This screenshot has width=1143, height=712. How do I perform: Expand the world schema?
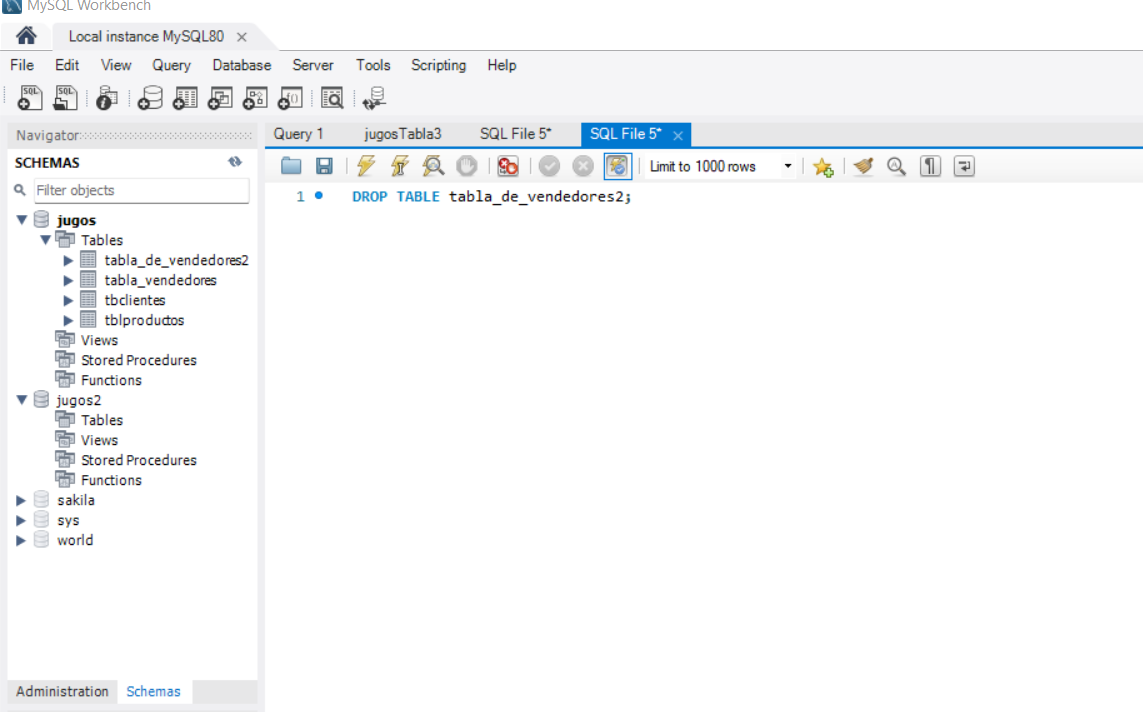(x=21, y=540)
